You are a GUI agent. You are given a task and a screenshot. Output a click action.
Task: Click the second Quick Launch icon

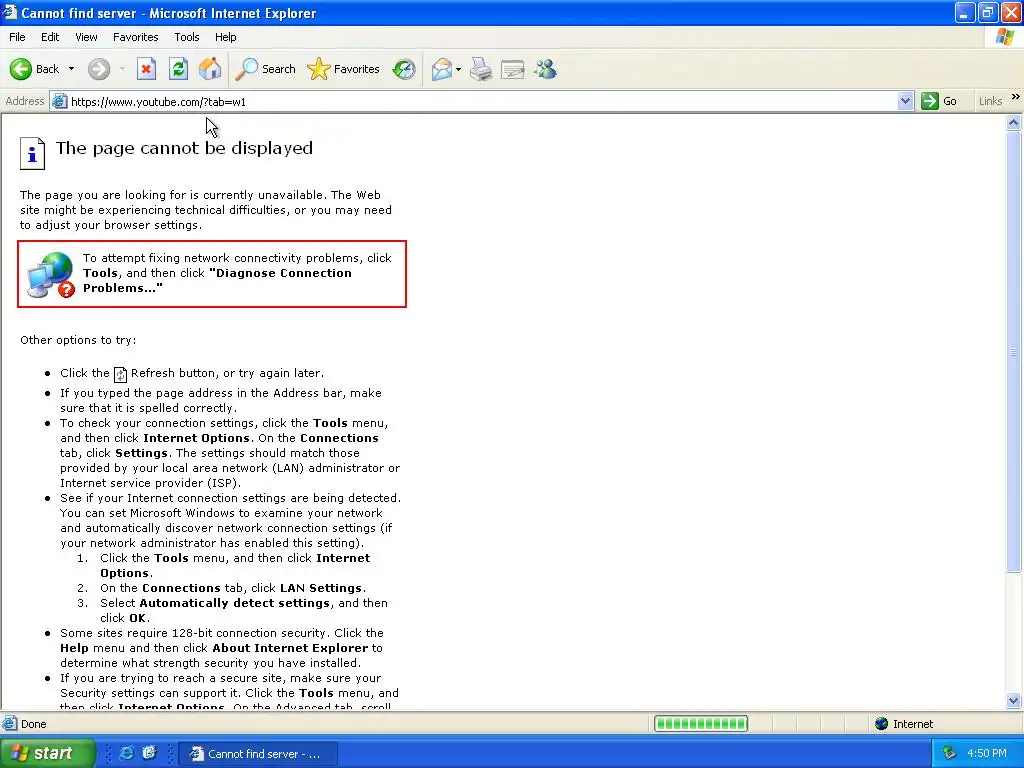[150, 753]
